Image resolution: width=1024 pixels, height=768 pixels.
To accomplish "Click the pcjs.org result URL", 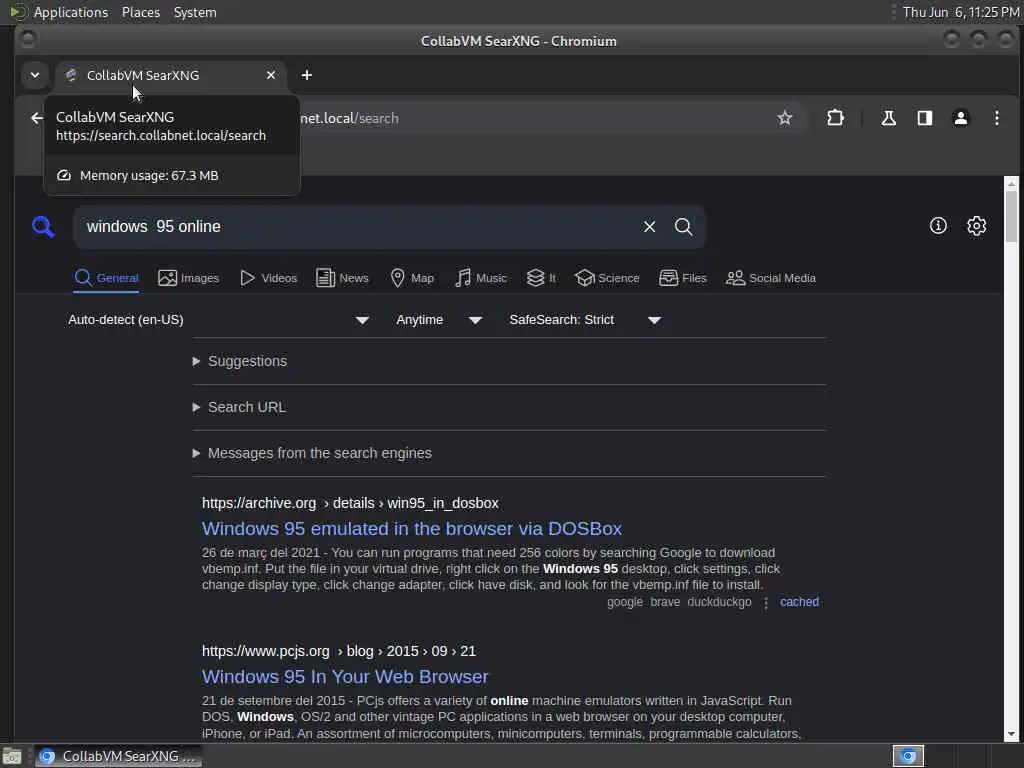I will (338, 651).
